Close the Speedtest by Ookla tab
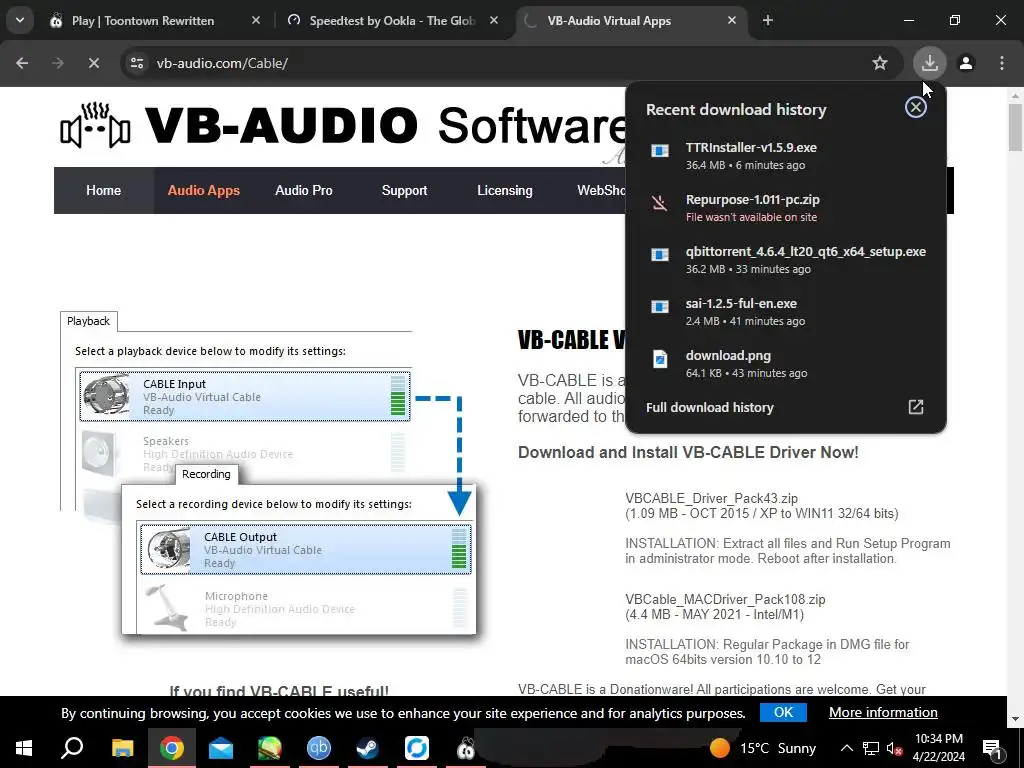The width and height of the screenshot is (1024, 768). click(x=494, y=20)
